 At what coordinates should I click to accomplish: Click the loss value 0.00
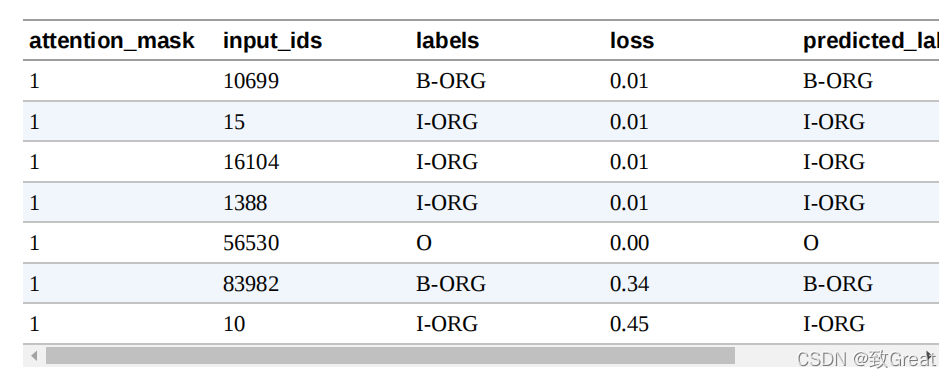click(x=630, y=243)
